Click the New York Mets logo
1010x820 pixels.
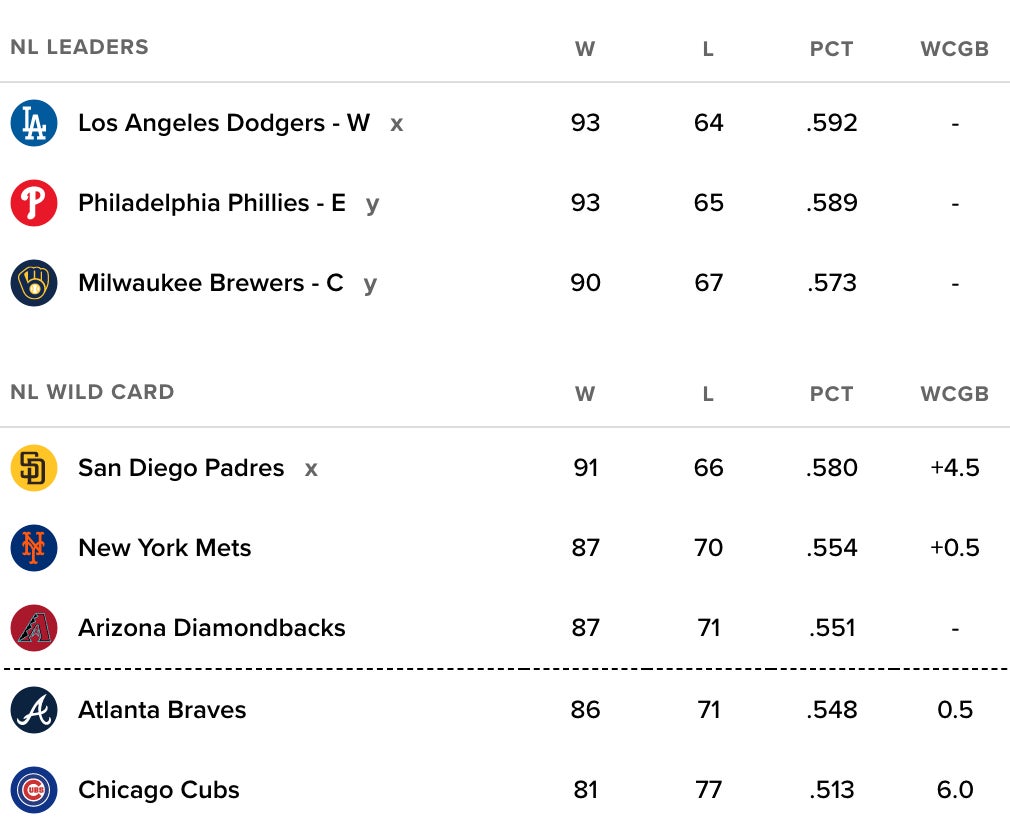34,548
